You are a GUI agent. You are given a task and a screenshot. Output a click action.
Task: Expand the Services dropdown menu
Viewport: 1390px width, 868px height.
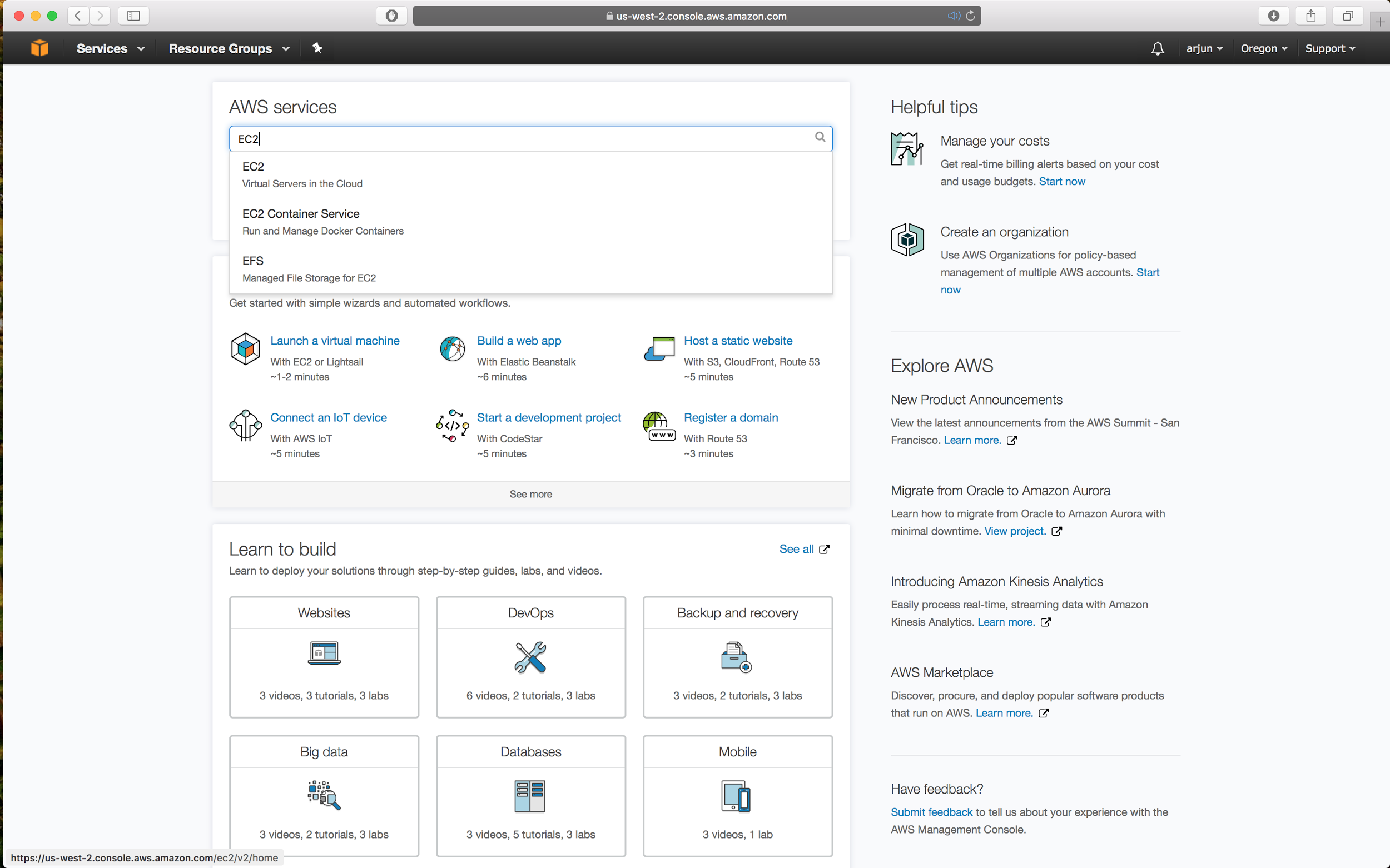tap(110, 48)
